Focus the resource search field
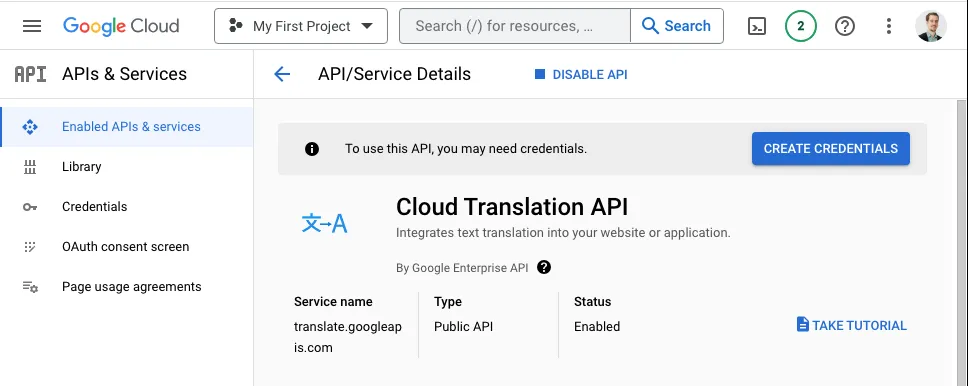The width and height of the screenshot is (968, 386). tap(515, 26)
